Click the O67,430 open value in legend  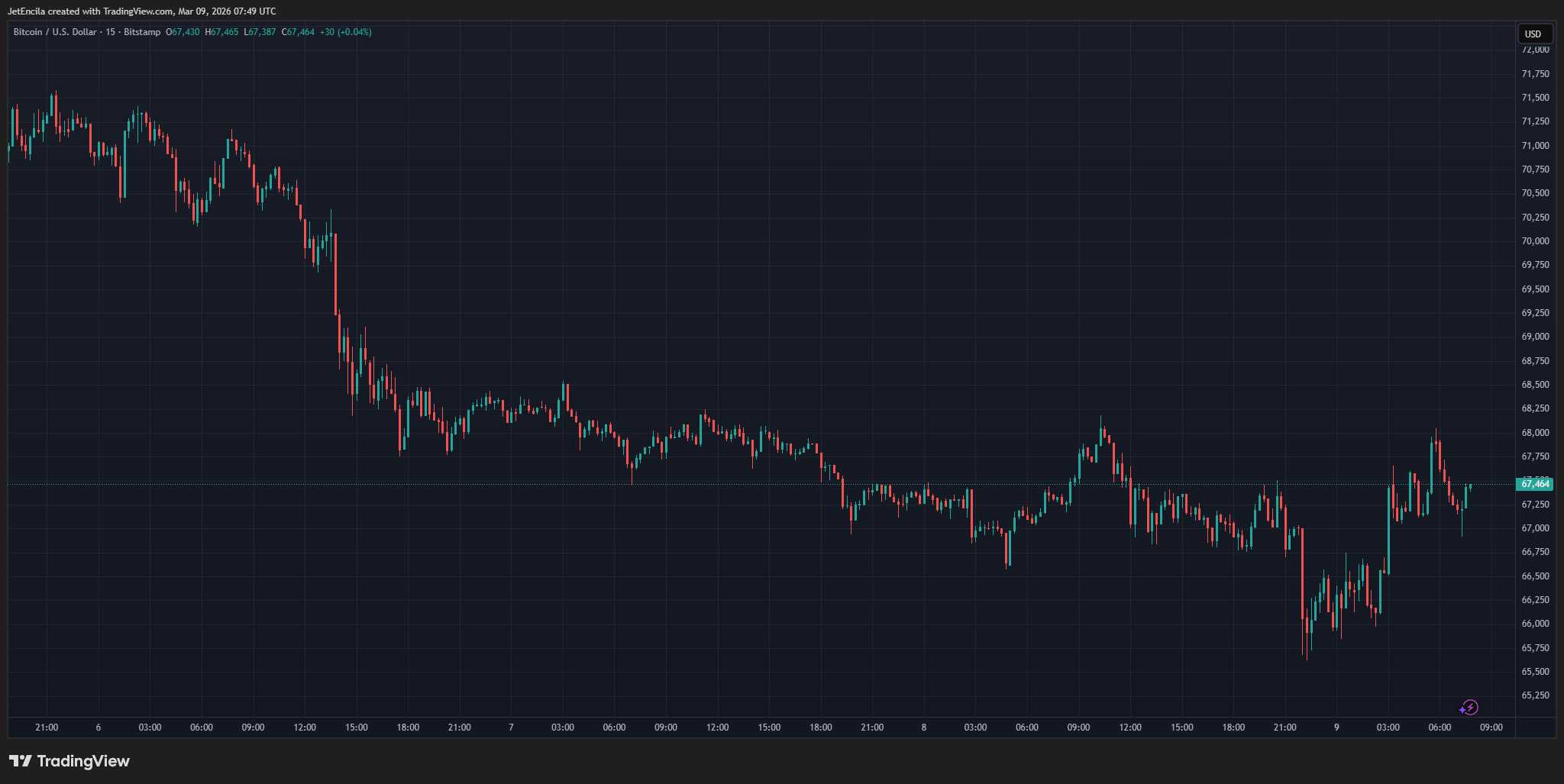(x=183, y=32)
